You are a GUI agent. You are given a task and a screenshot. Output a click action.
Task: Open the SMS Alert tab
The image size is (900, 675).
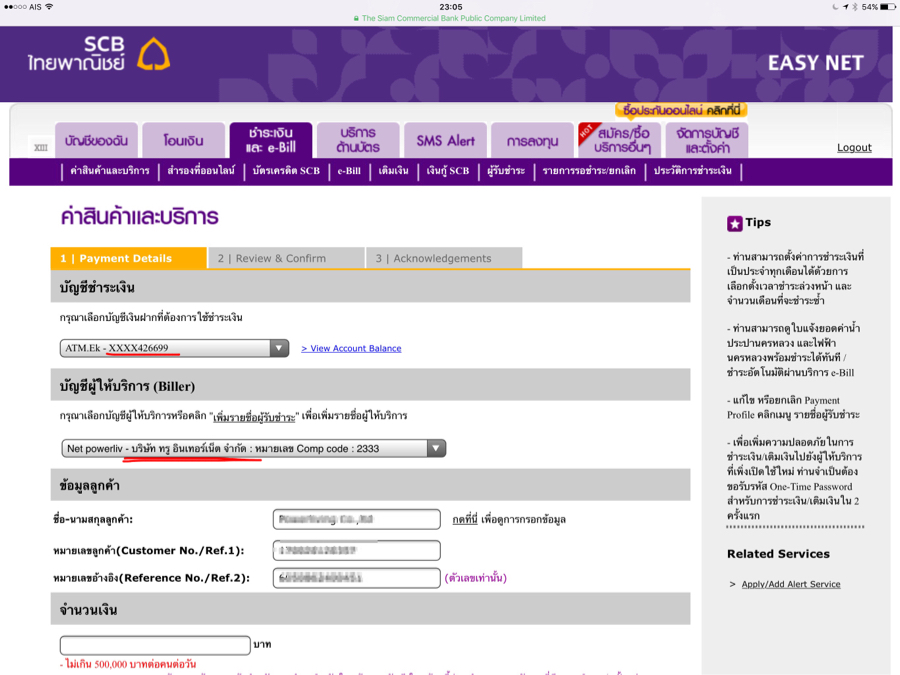(445, 140)
